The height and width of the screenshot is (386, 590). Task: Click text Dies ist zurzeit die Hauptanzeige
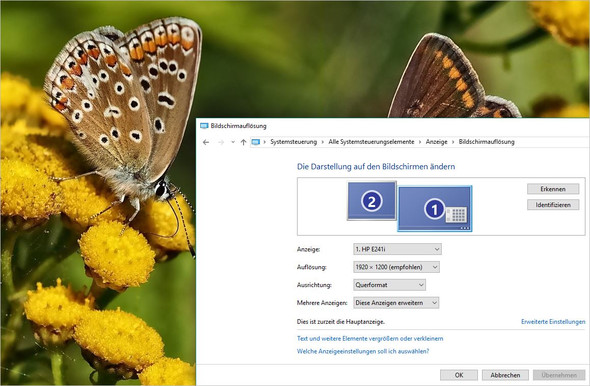coord(341,322)
